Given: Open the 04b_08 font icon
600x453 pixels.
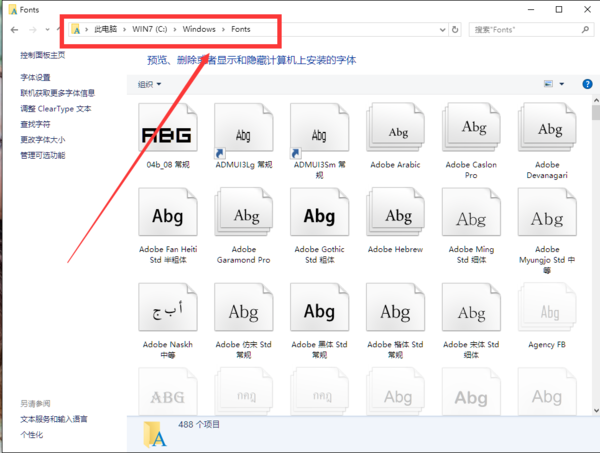Looking at the screenshot, I should pos(168,128).
